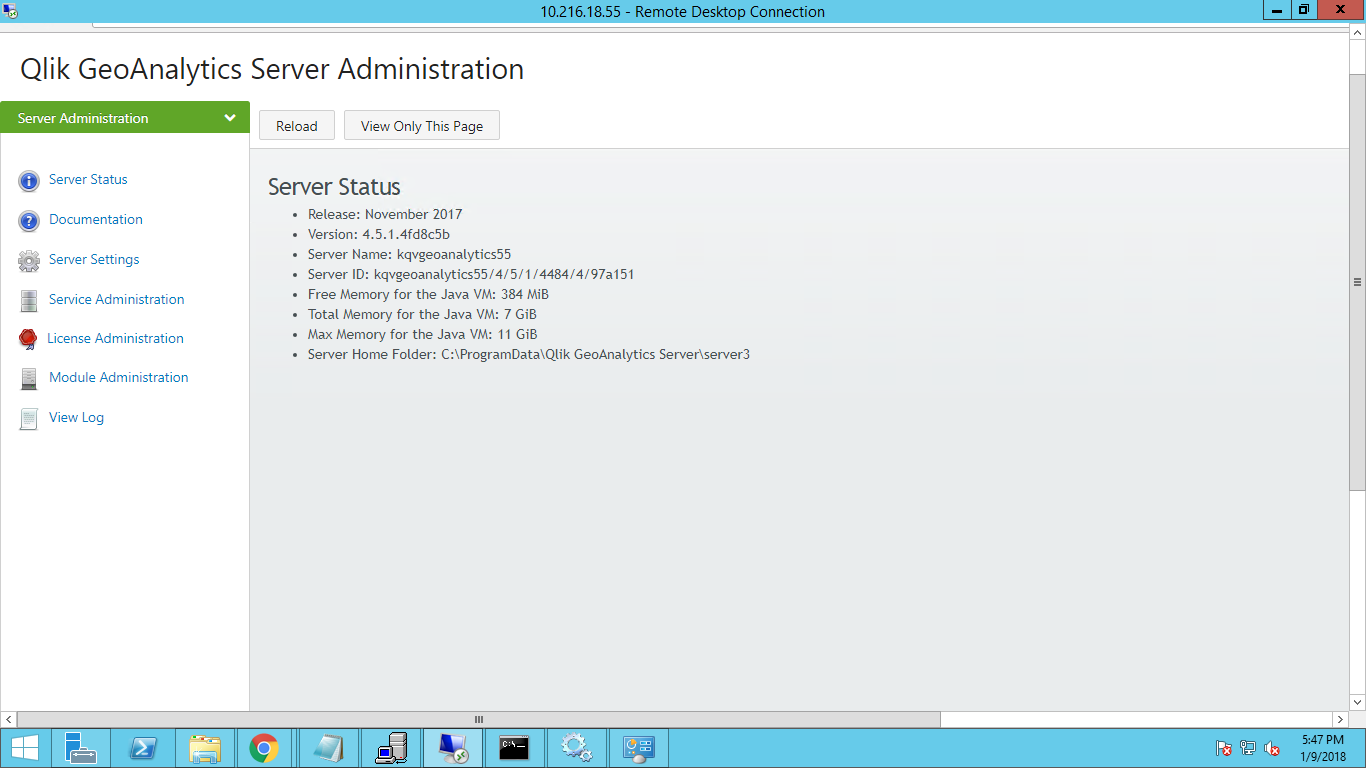Collapse the Server Administration menu chevron
Screen dimensions: 1366x768
click(230, 118)
